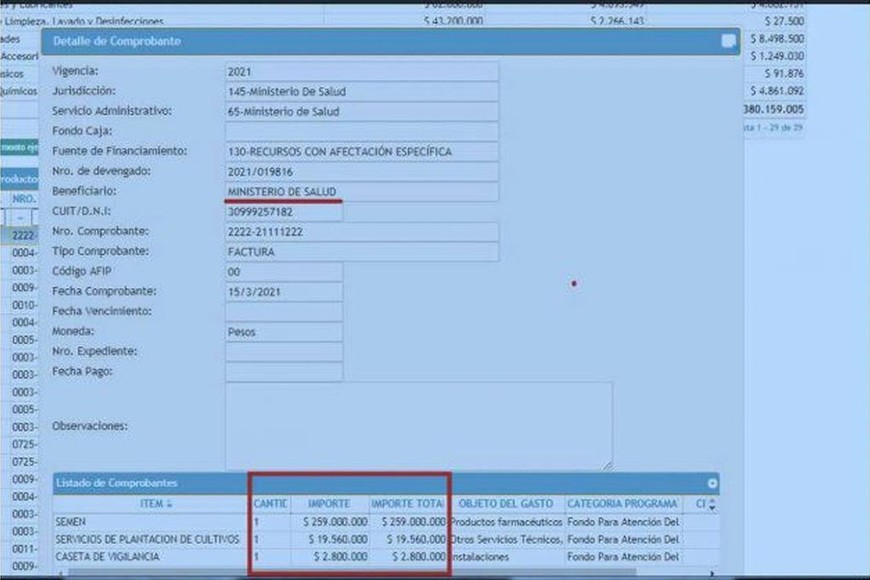Focus the Fuente de Financiamiento field
This screenshot has width=870, height=580.
(361, 152)
